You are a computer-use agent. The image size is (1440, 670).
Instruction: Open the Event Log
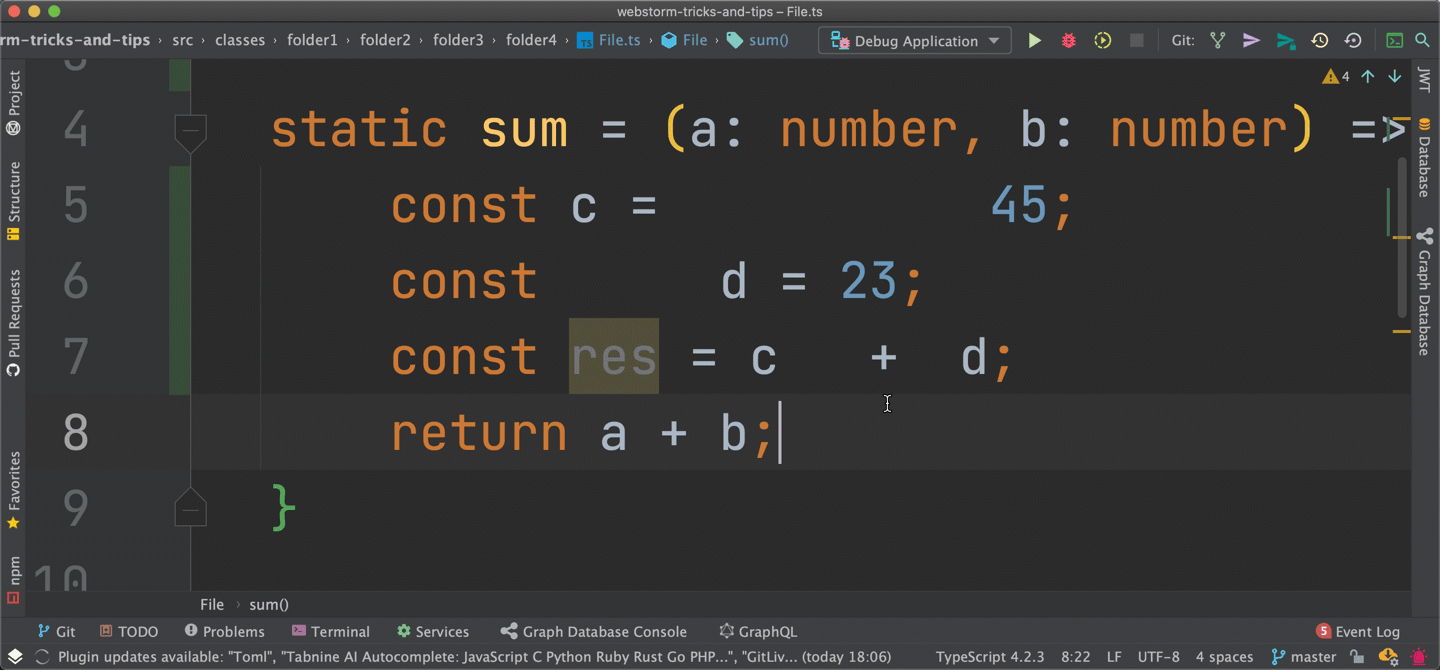(x=1358, y=632)
